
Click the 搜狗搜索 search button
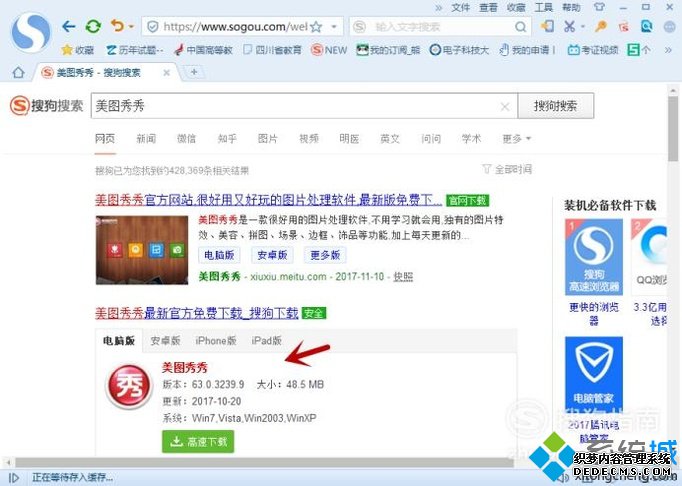[x=555, y=106]
